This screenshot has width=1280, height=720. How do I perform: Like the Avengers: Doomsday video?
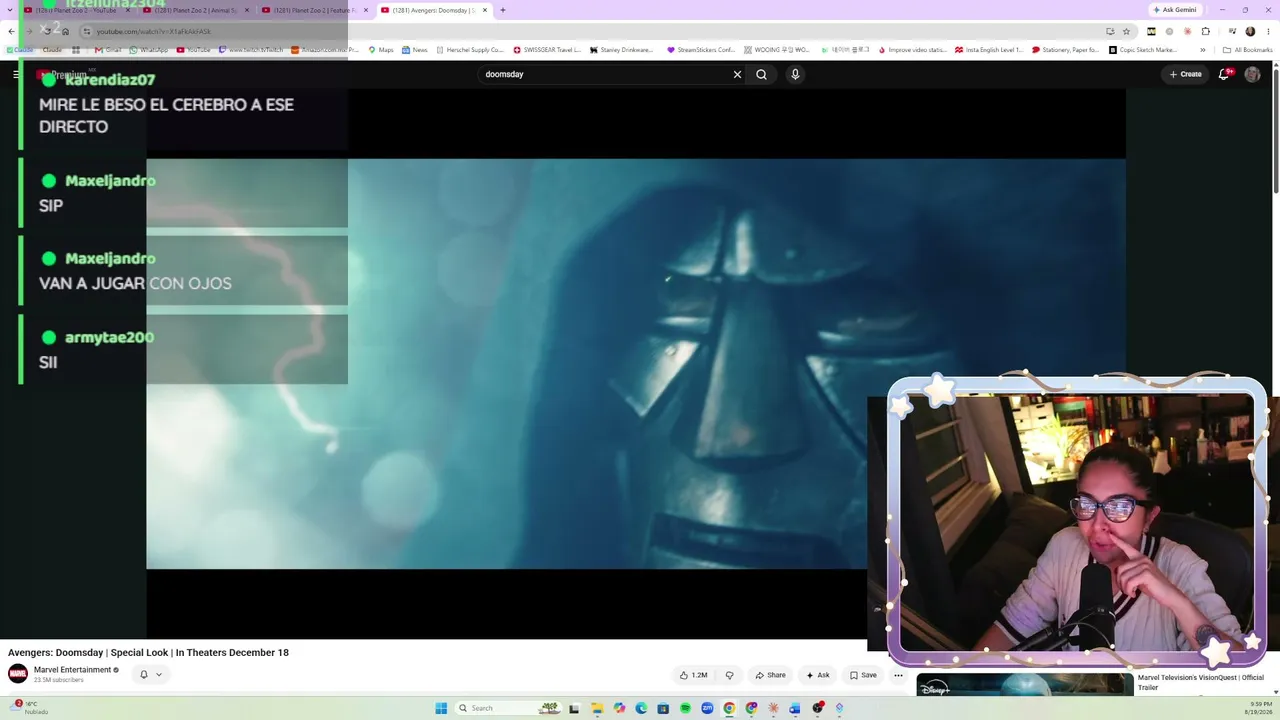coord(693,675)
